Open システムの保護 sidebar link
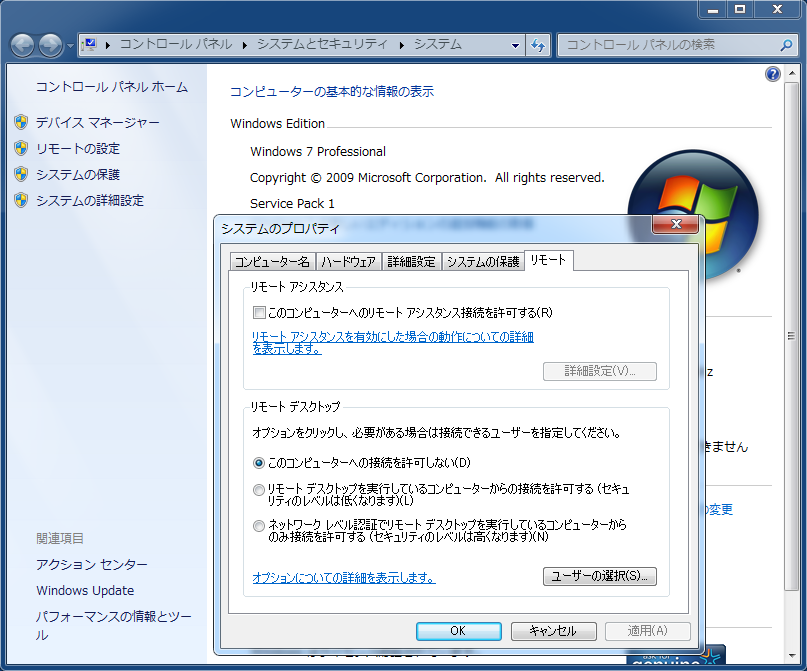The width and height of the screenshot is (807, 671). [78, 174]
